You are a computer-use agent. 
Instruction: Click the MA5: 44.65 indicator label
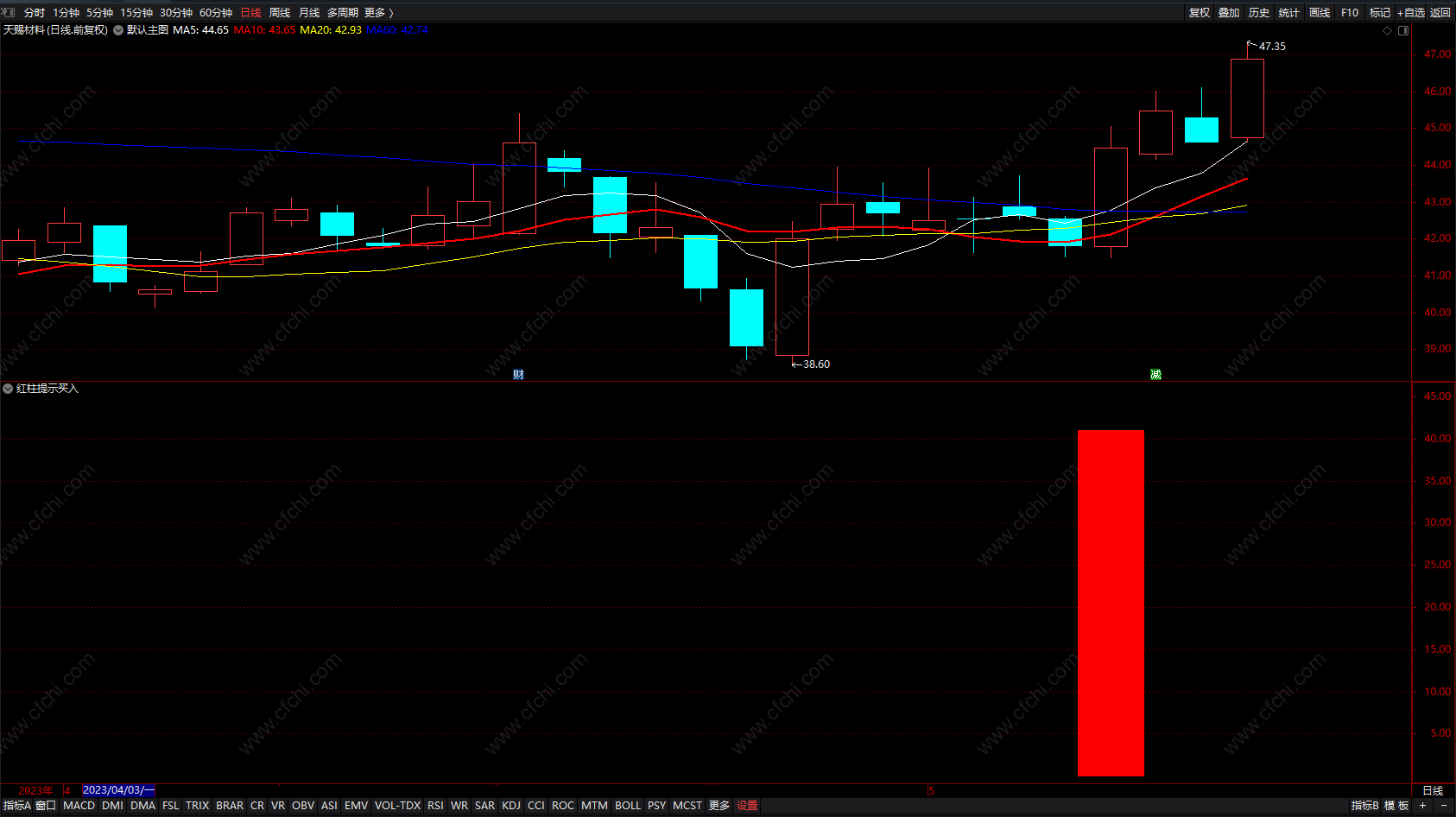coord(200,30)
